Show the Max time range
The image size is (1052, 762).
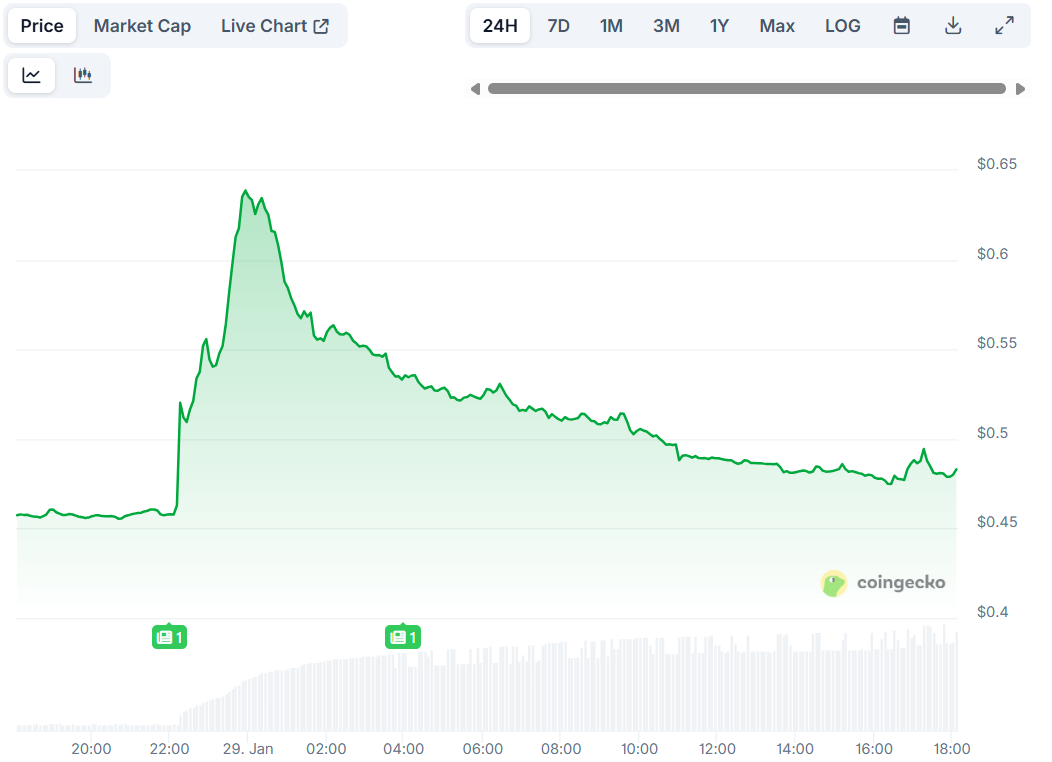[777, 26]
